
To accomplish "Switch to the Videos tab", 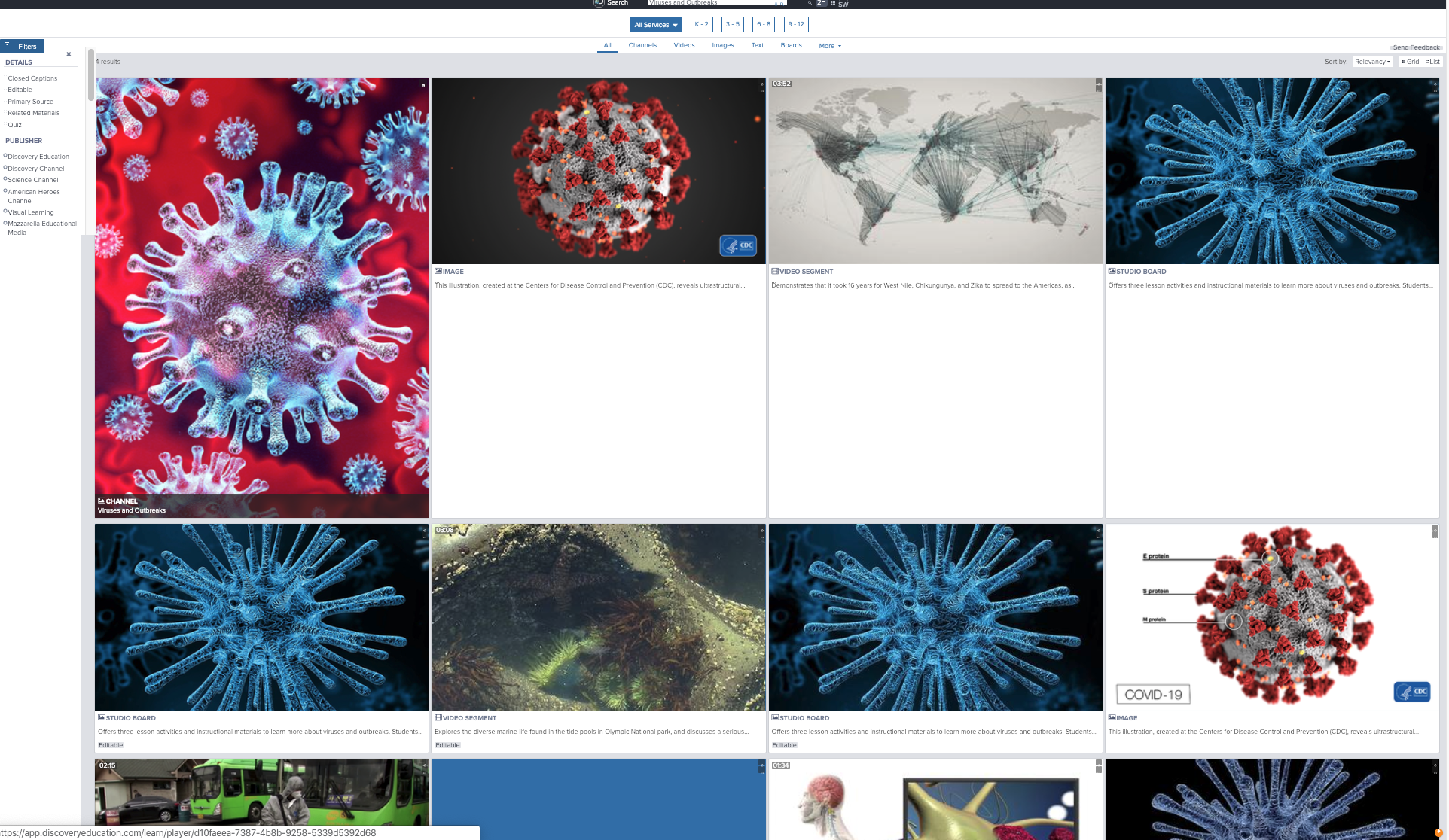I will (x=684, y=45).
